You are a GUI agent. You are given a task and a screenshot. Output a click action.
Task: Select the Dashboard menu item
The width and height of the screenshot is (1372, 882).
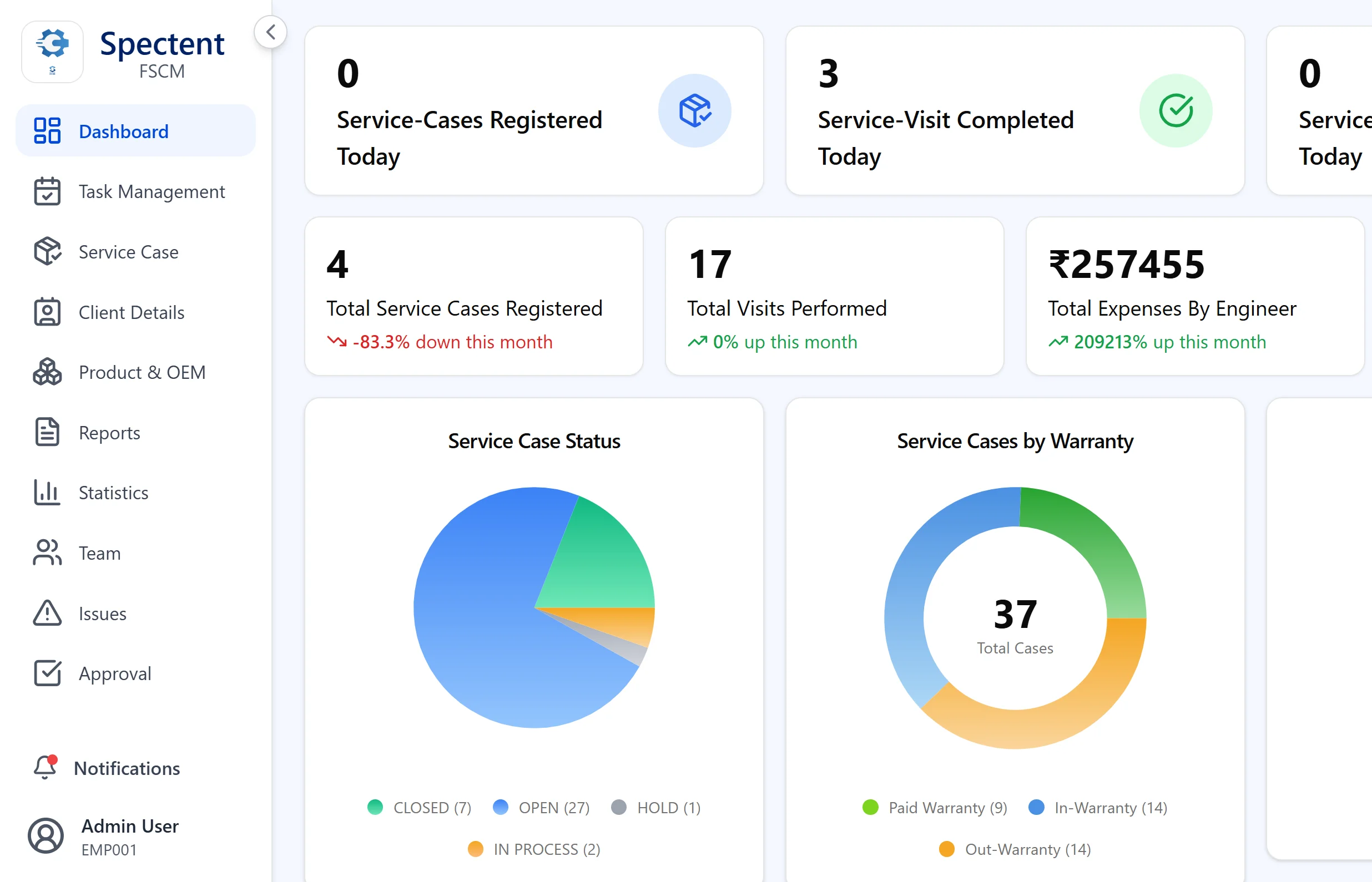pos(123,131)
